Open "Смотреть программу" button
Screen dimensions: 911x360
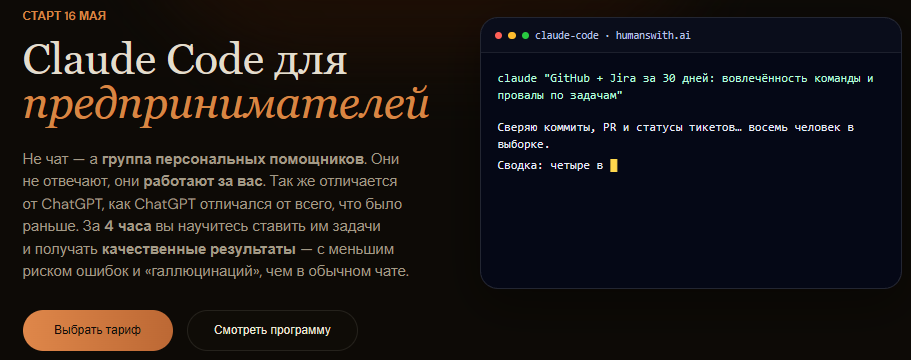[x=272, y=330]
